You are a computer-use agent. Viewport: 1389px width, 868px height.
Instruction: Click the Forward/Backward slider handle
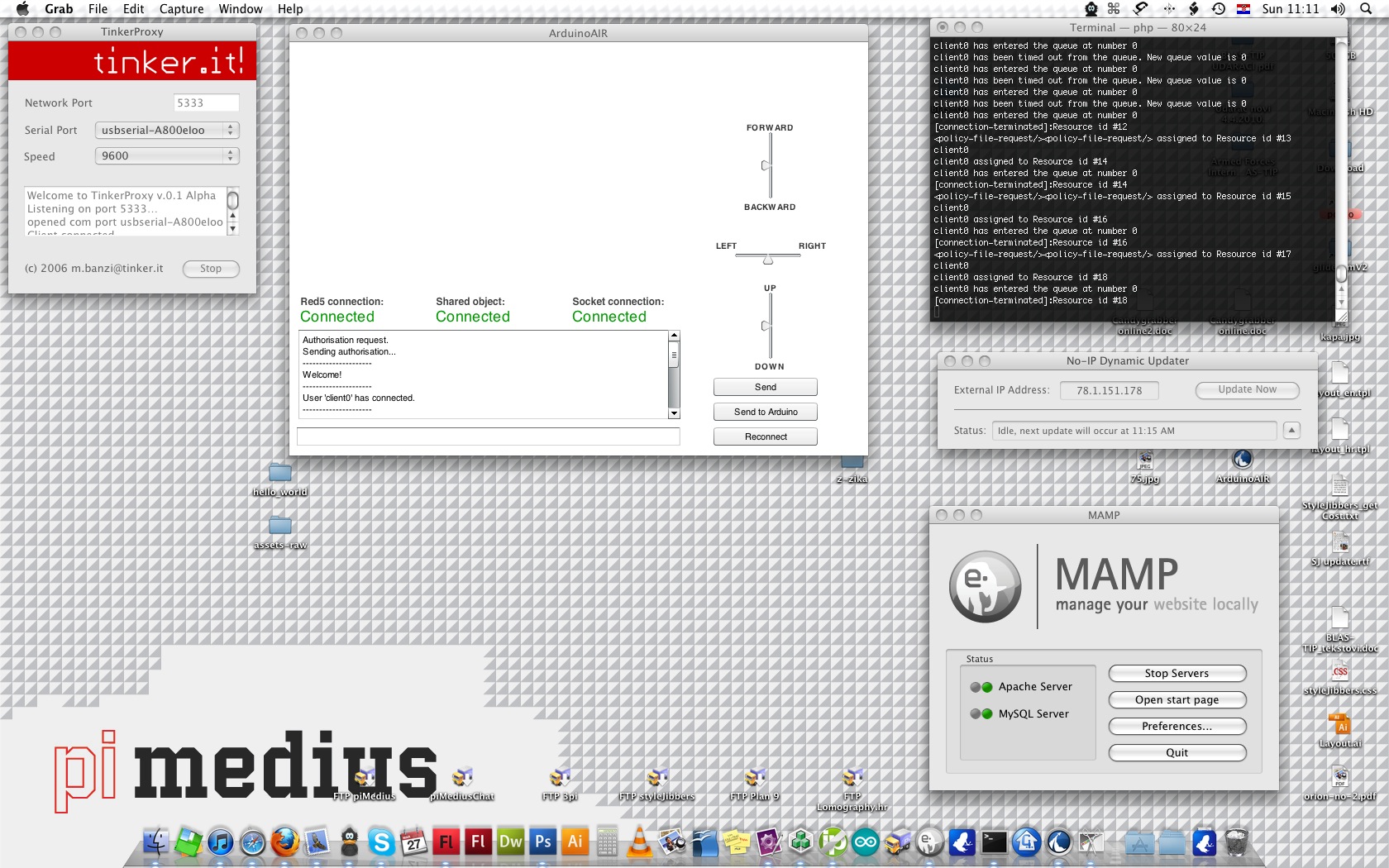pos(766,166)
